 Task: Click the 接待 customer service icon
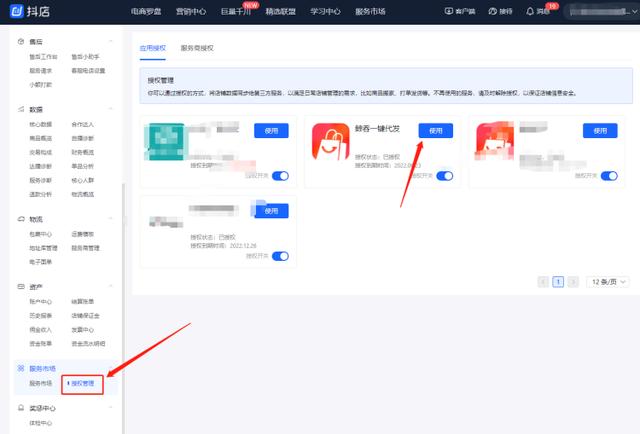[490, 11]
